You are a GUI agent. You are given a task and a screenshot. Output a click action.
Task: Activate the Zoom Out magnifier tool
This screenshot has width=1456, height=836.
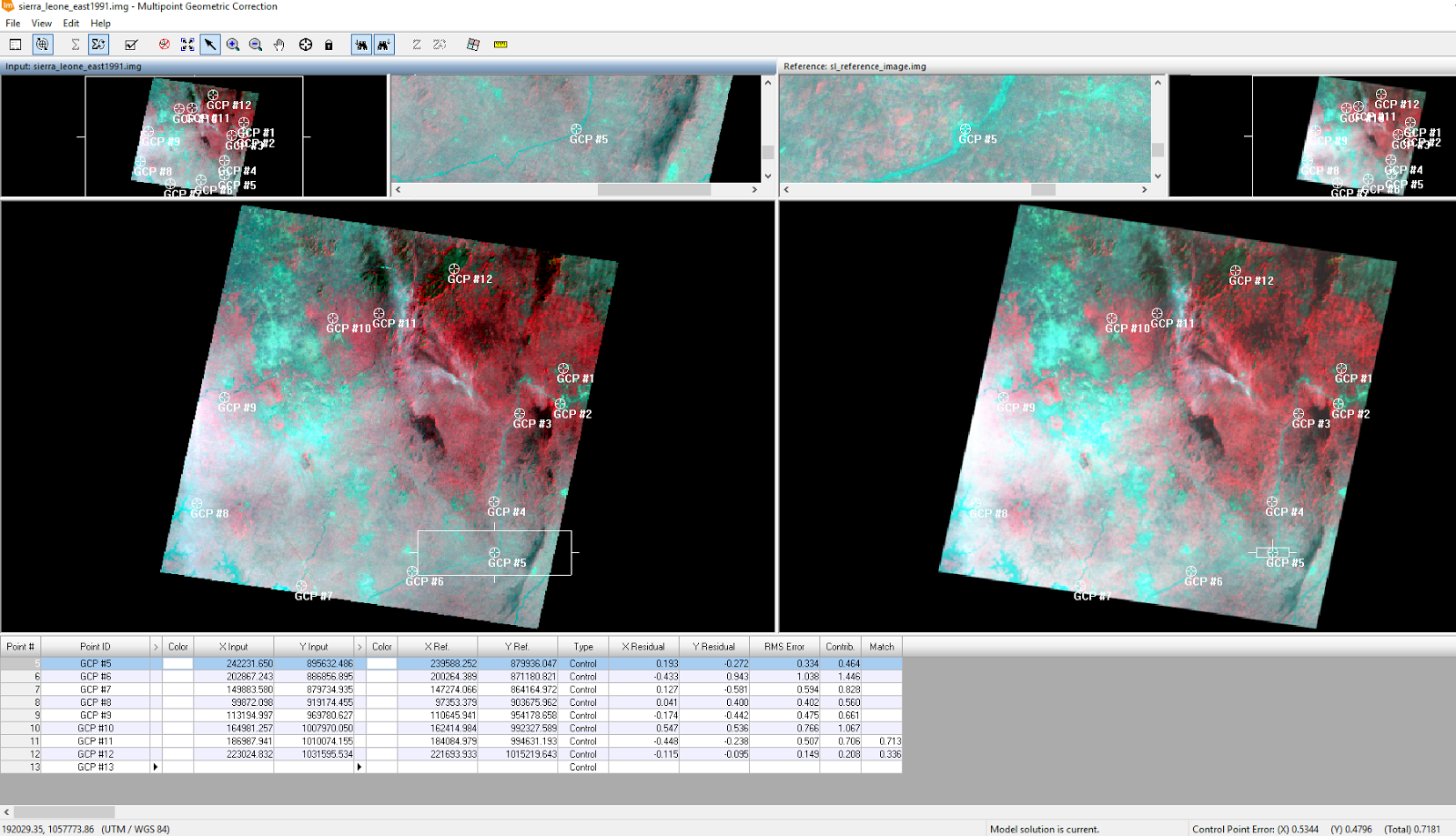point(255,45)
